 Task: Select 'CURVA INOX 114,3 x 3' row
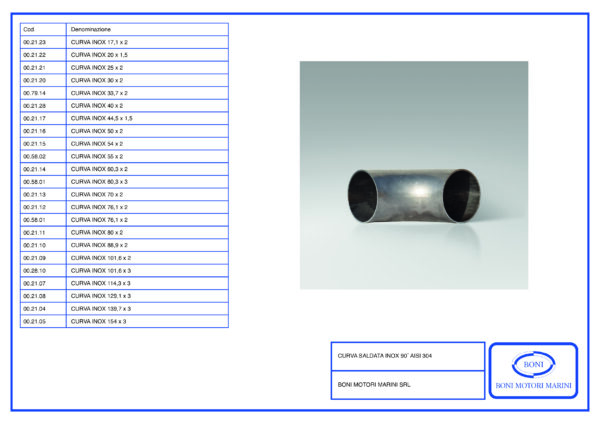102,283
